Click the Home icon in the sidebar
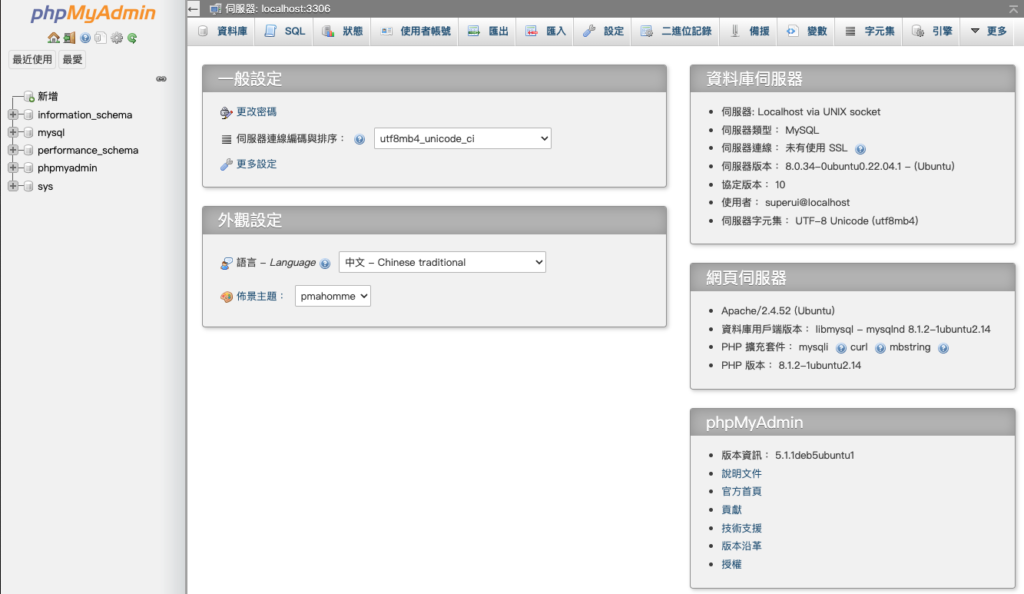The image size is (1024, 594). [54, 38]
